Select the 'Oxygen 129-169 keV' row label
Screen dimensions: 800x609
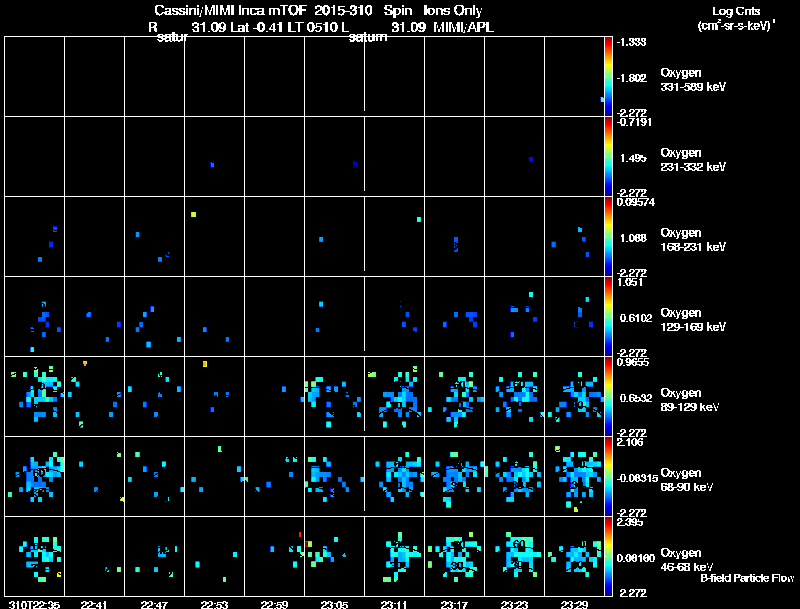click(x=693, y=320)
